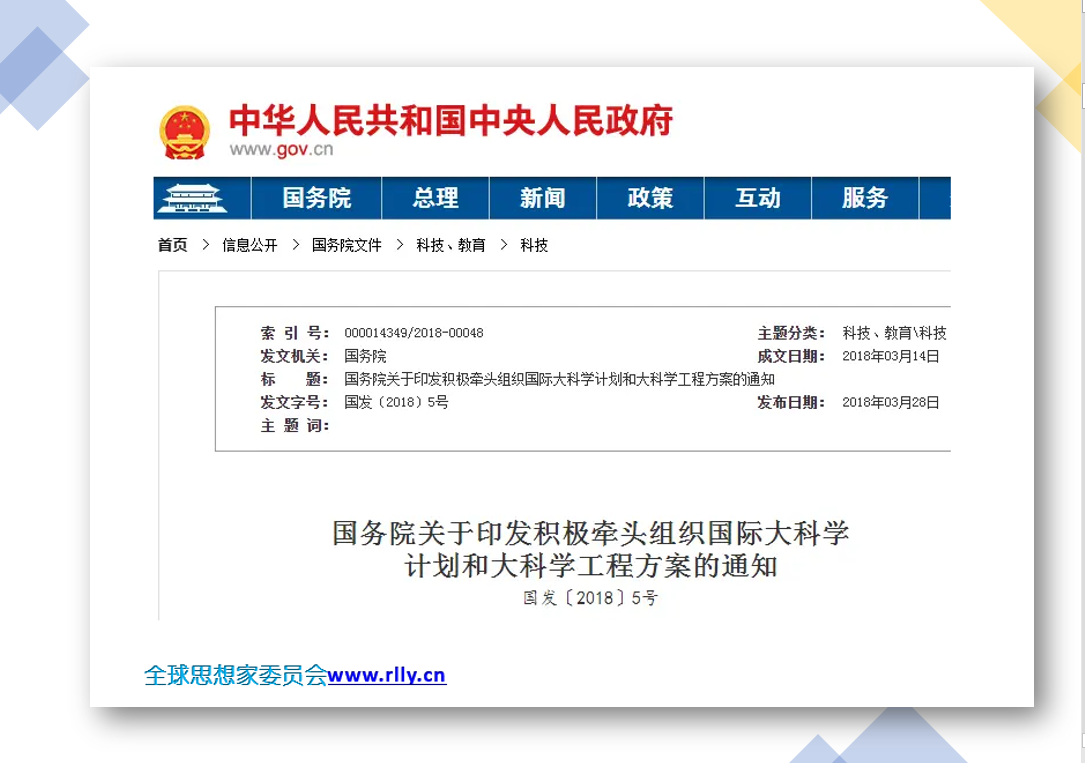Open the 国务院 navigation tab

pos(317,198)
